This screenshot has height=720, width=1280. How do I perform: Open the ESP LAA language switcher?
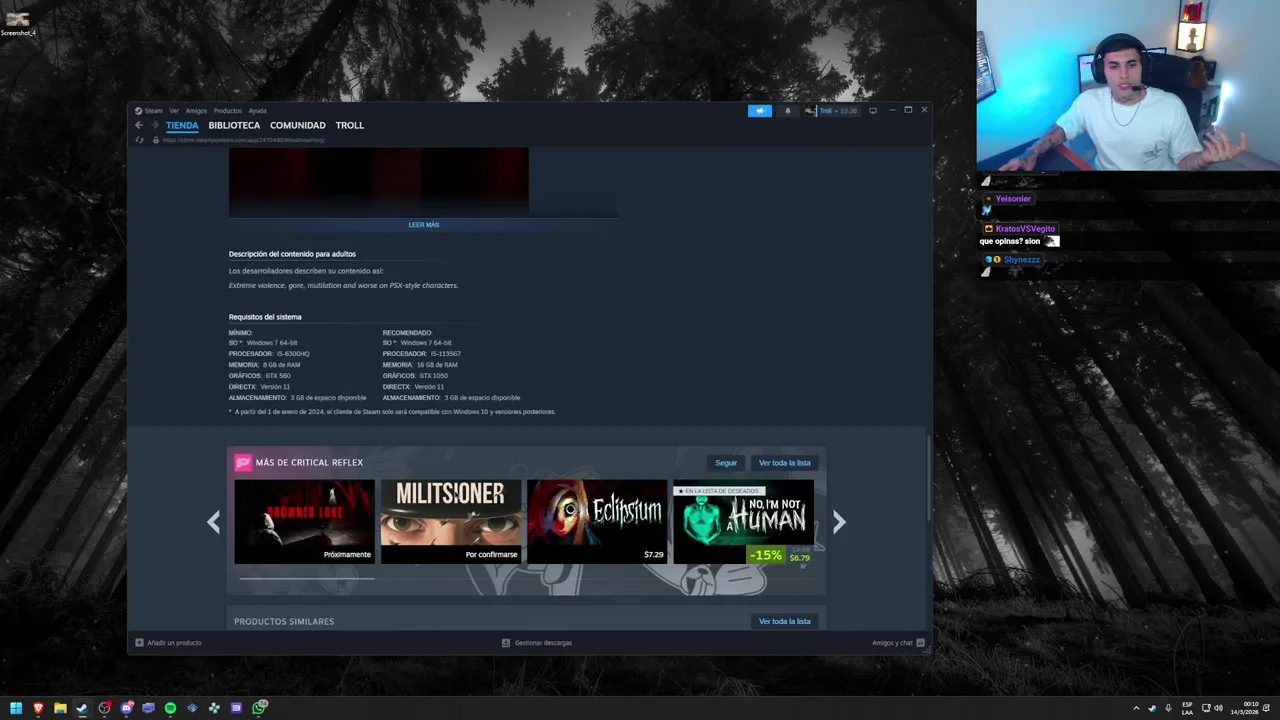[x=1187, y=708]
